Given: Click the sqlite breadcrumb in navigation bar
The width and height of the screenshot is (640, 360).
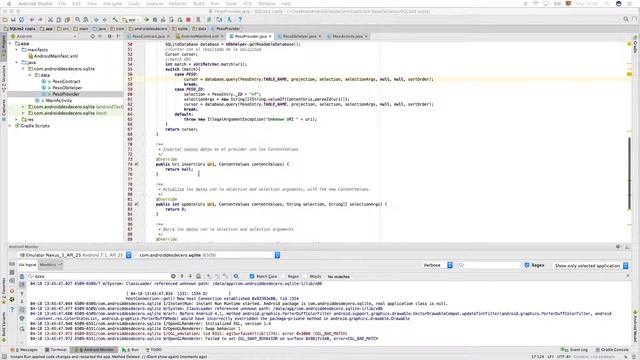Looking at the screenshot, I should [180, 29].
